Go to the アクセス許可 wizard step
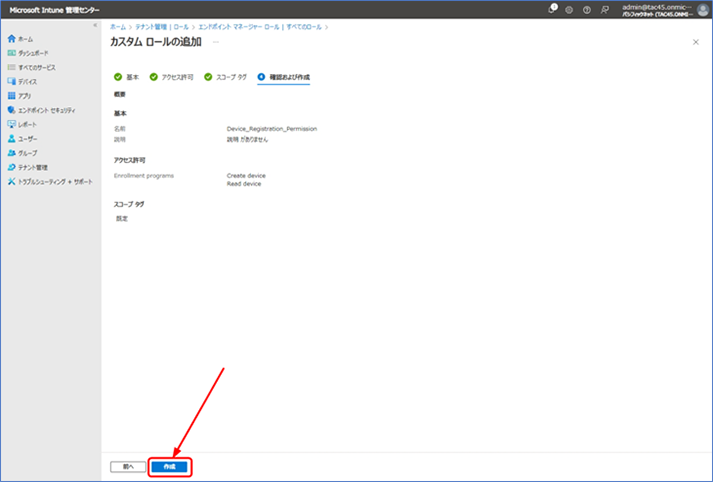 (171, 77)
